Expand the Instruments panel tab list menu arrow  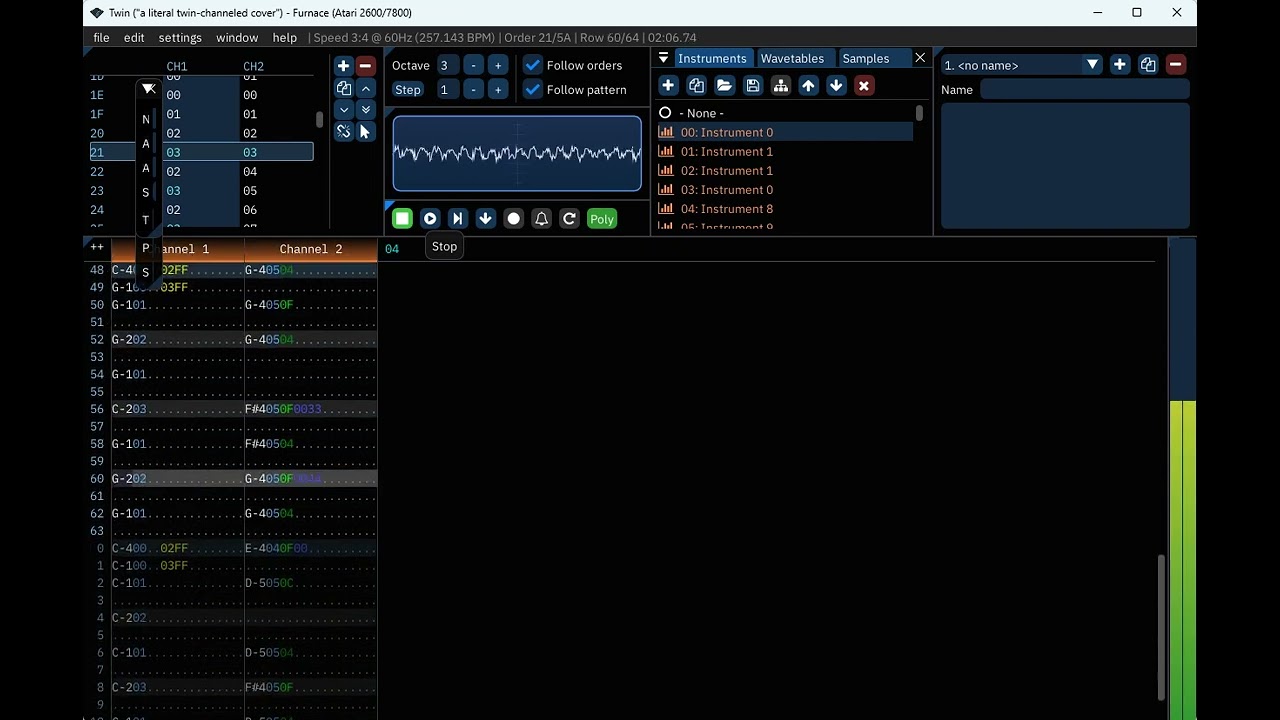[x=663, y=58]
